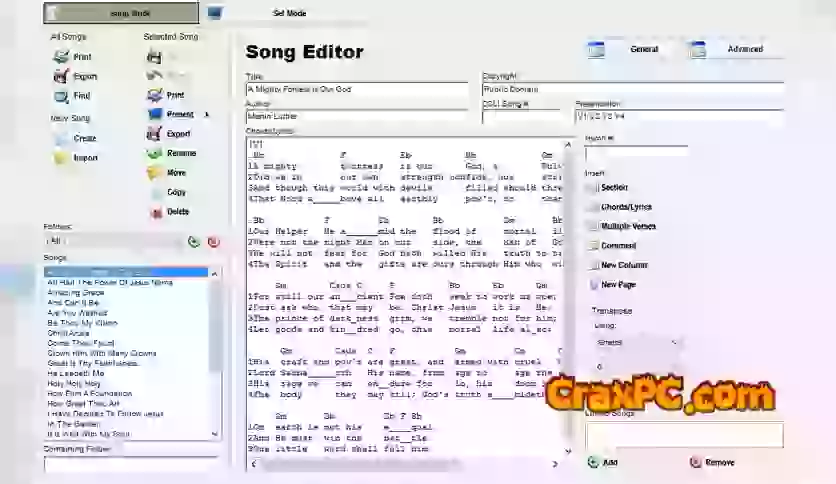Open the Folders dropdown showing All

(114, 241)
